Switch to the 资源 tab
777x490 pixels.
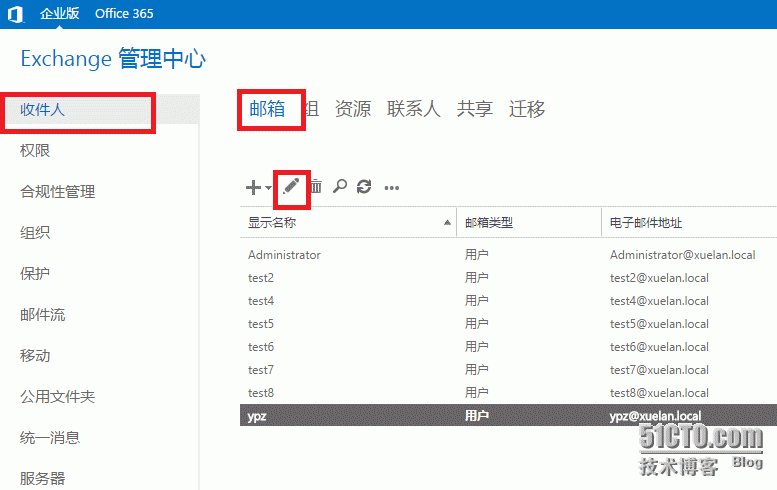point(353,109)
